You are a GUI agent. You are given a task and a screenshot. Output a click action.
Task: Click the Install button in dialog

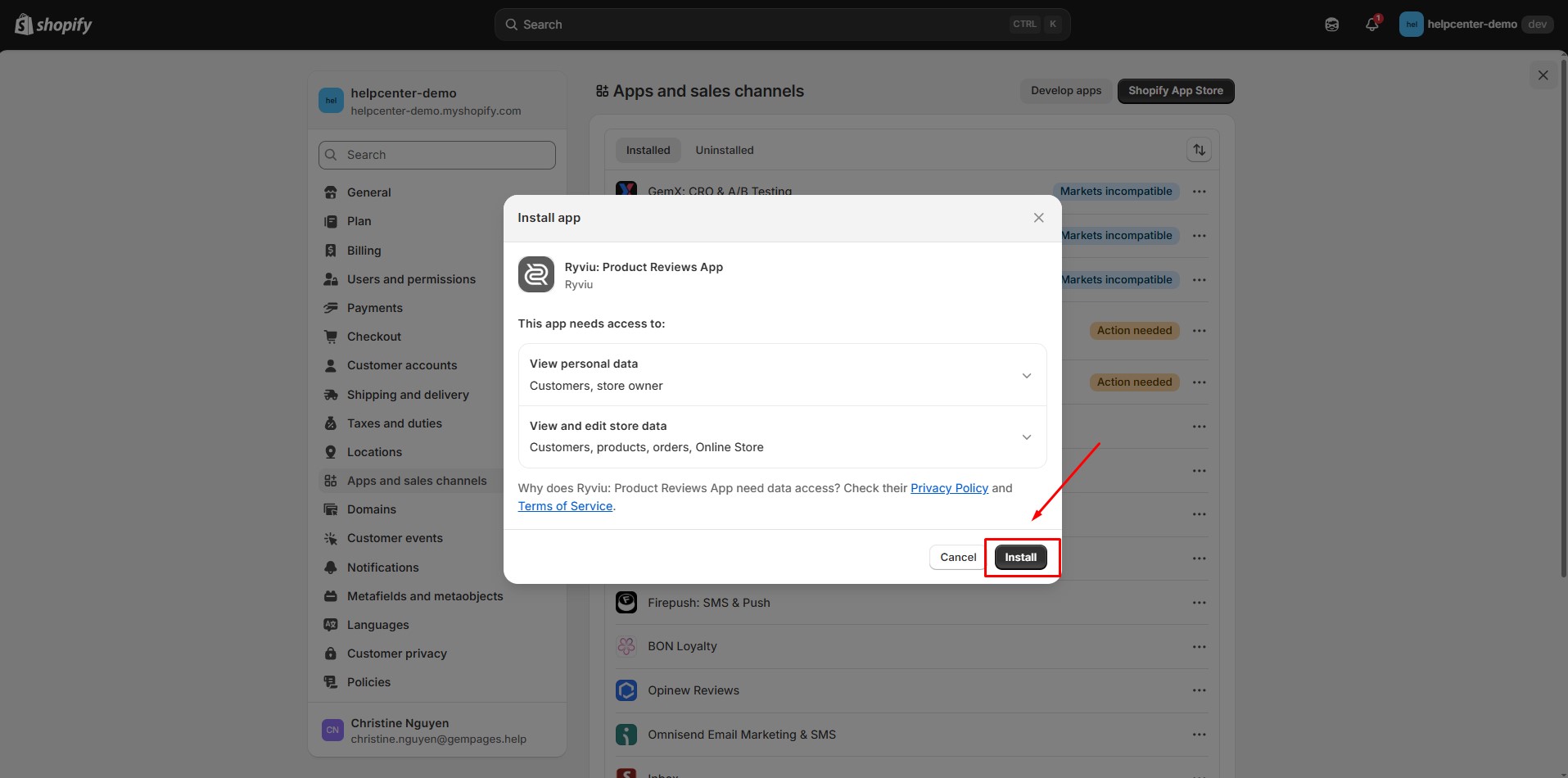1020,557
